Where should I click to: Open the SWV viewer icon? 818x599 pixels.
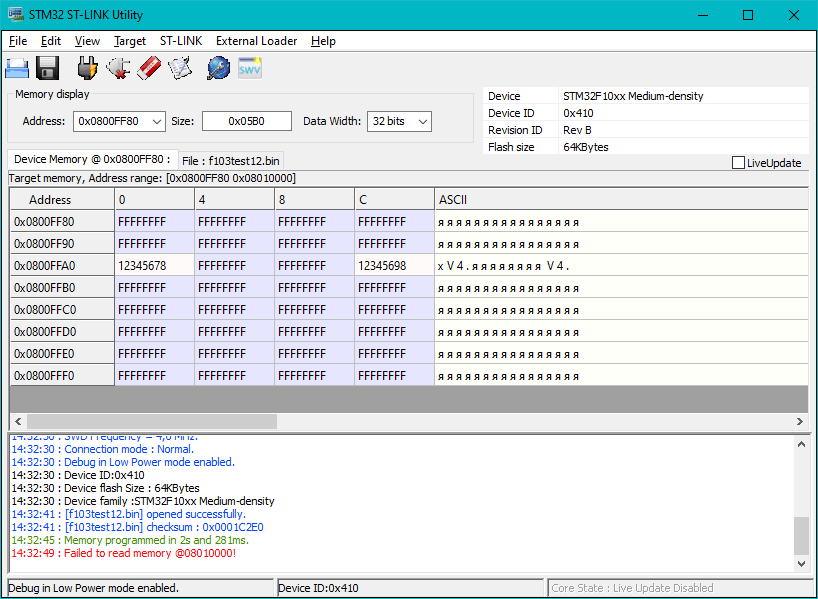[x=249, y=68]
